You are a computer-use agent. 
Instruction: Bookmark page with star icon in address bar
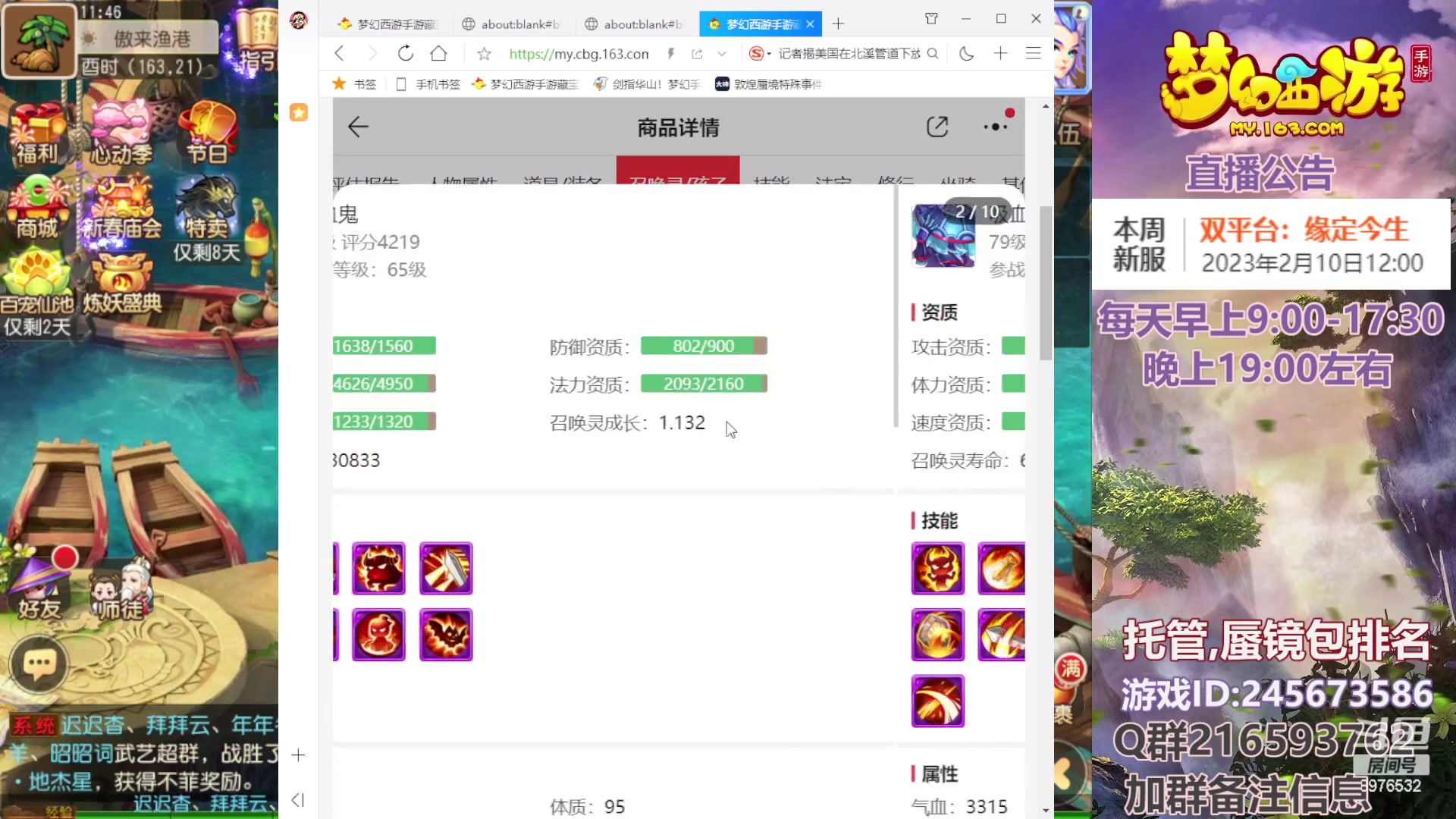tap(484, 54)
